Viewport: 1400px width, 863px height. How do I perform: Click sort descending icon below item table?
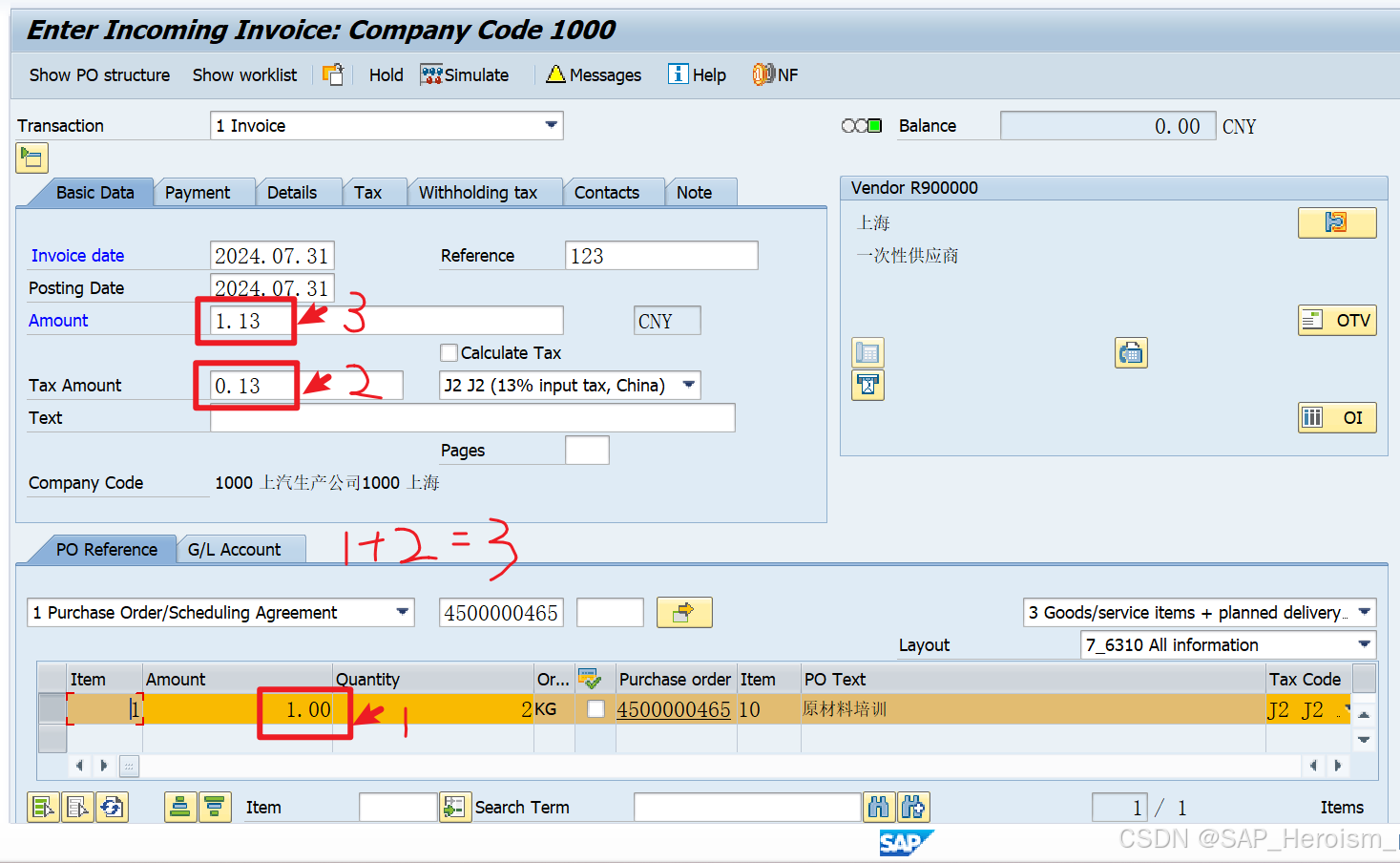pos(215,807)
